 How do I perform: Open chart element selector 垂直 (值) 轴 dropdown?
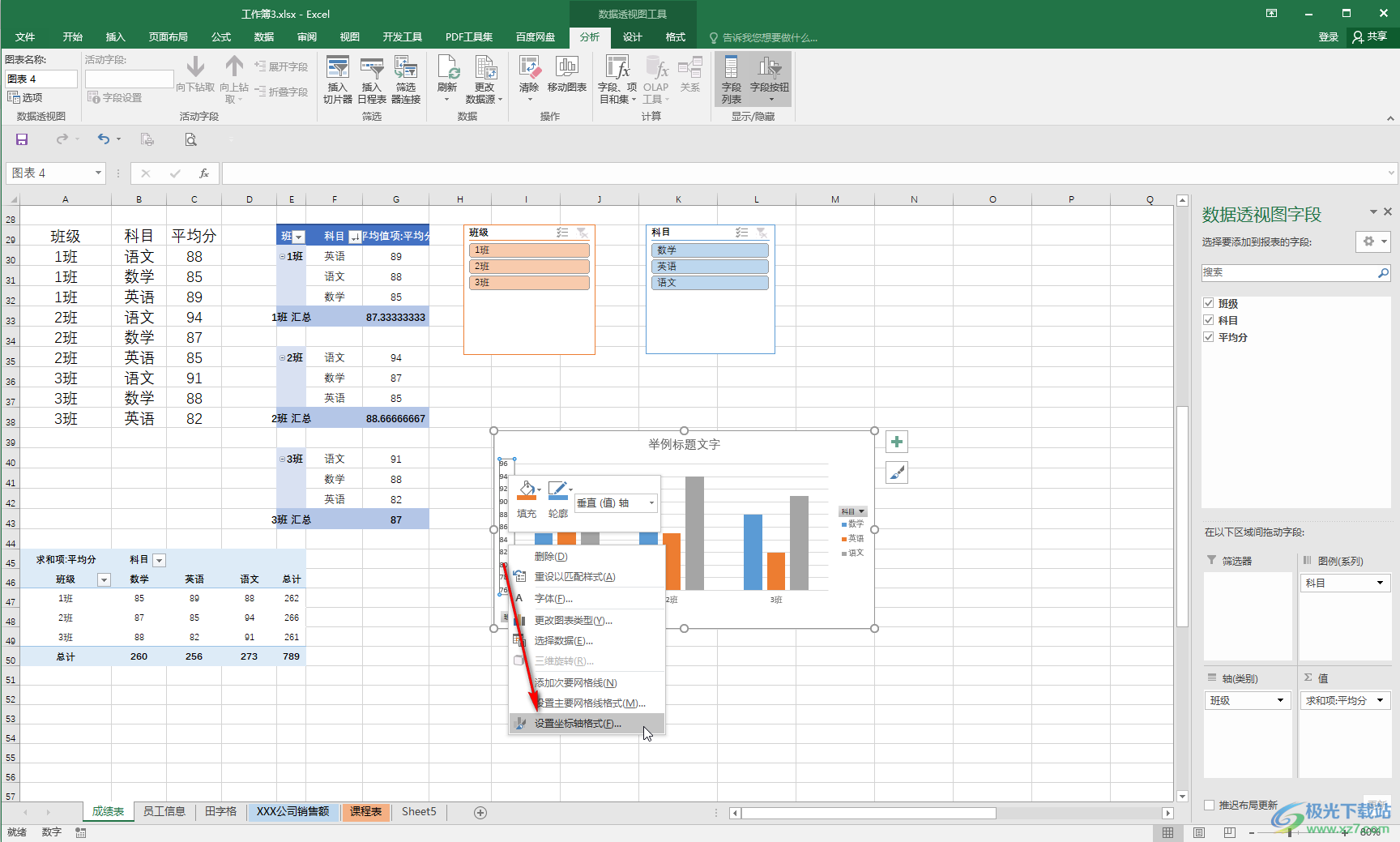point(651,503)
